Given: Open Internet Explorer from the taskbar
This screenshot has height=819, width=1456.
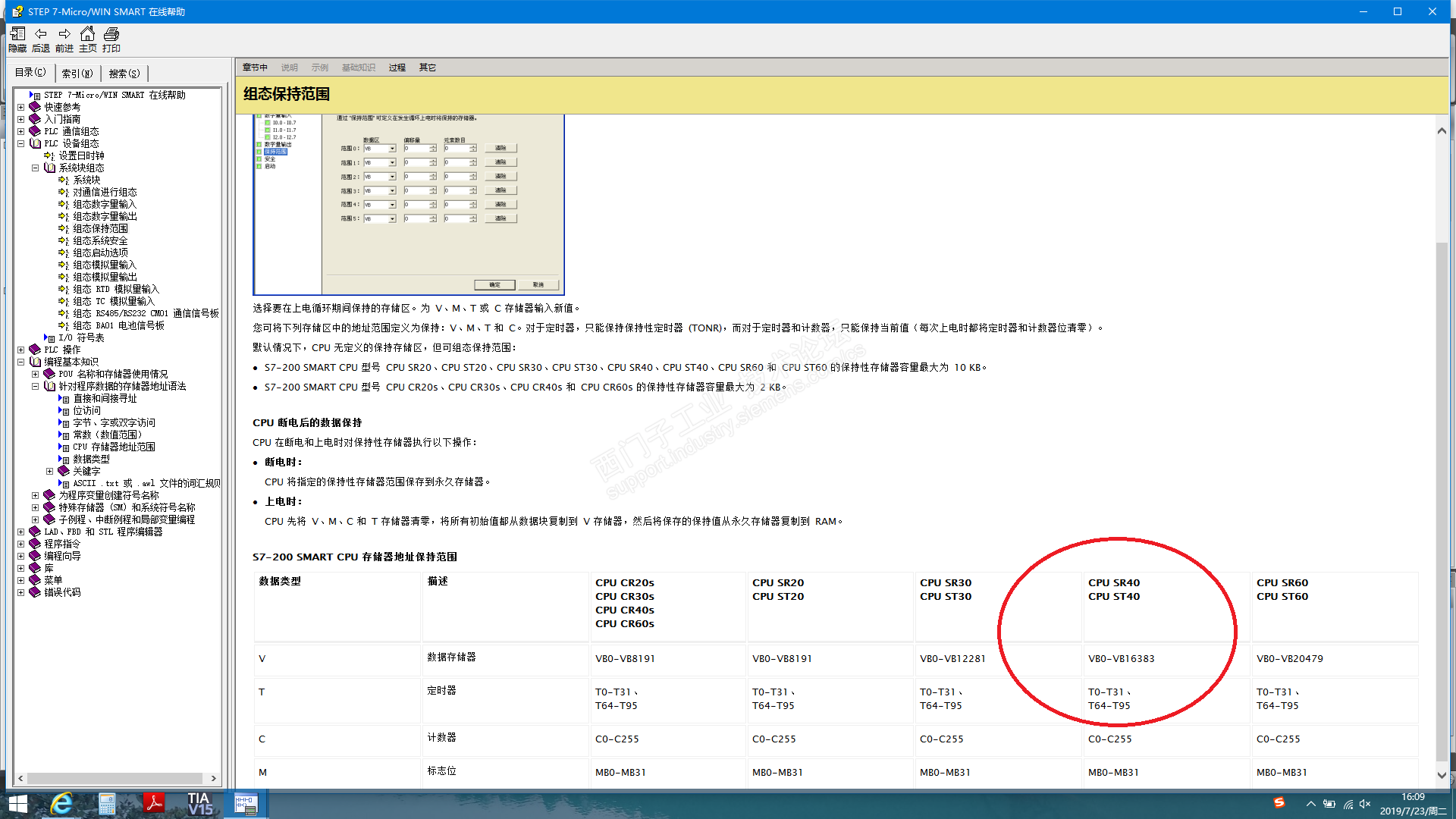Looking at the screenshot, I should coord(61,804).
